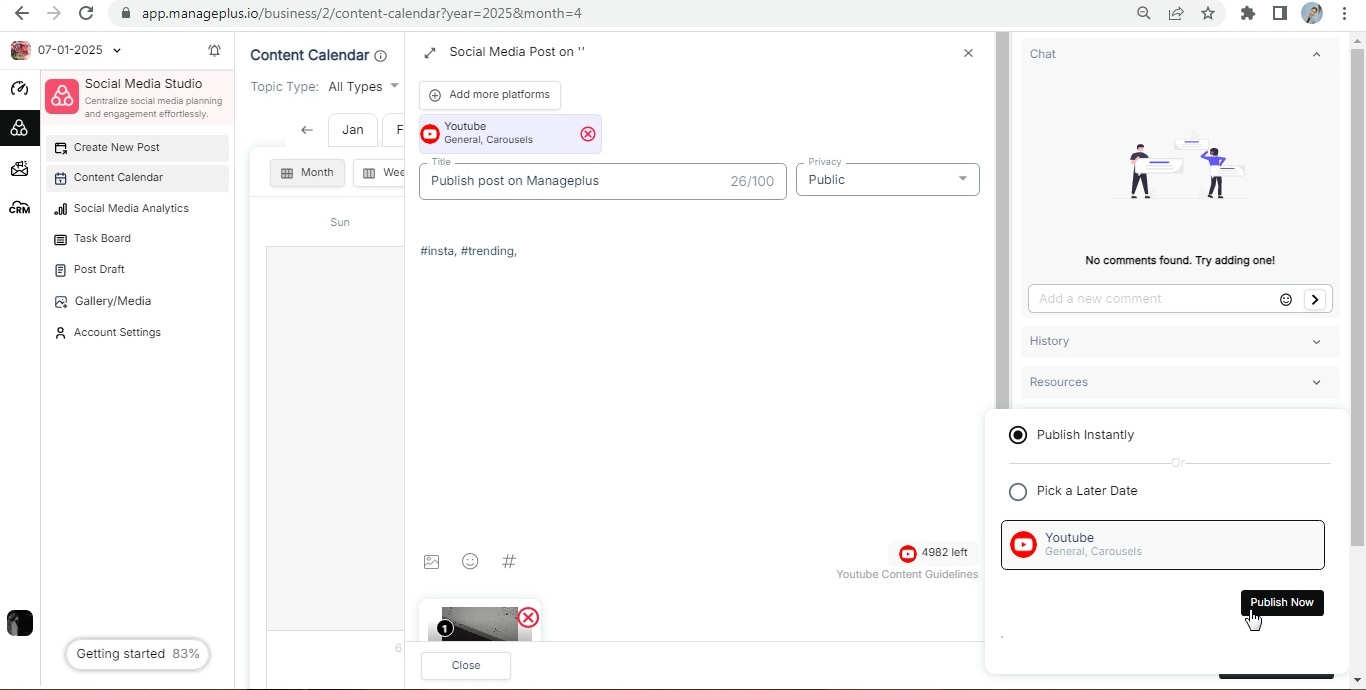The image size is (1366, 690).
Task: Add hashtag using hash icon
Action: click(x=509, y=562)
